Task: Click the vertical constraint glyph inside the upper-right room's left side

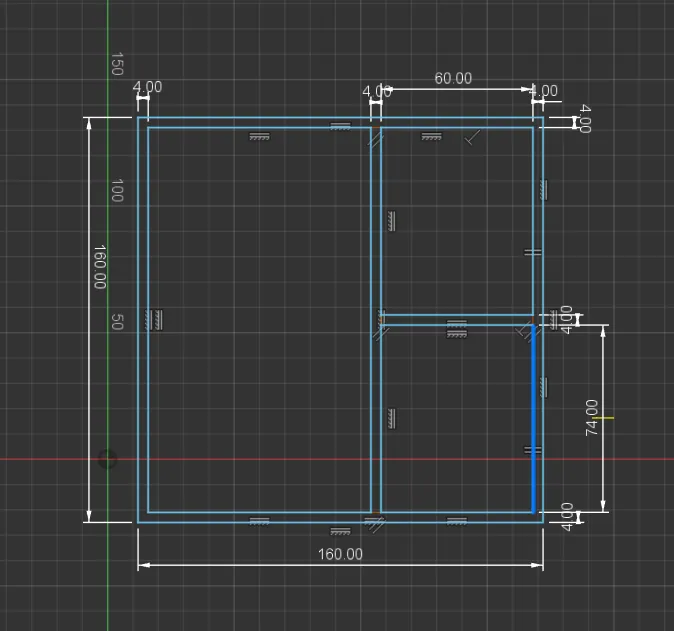Action: coord(391,221)
